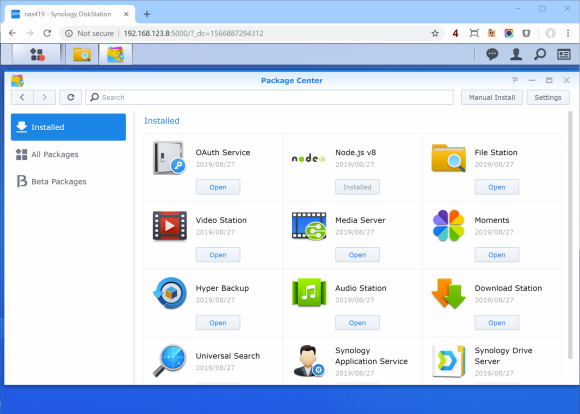Open Download Station via Open button
The image size is (580, 414).
(x=497, y=323)
